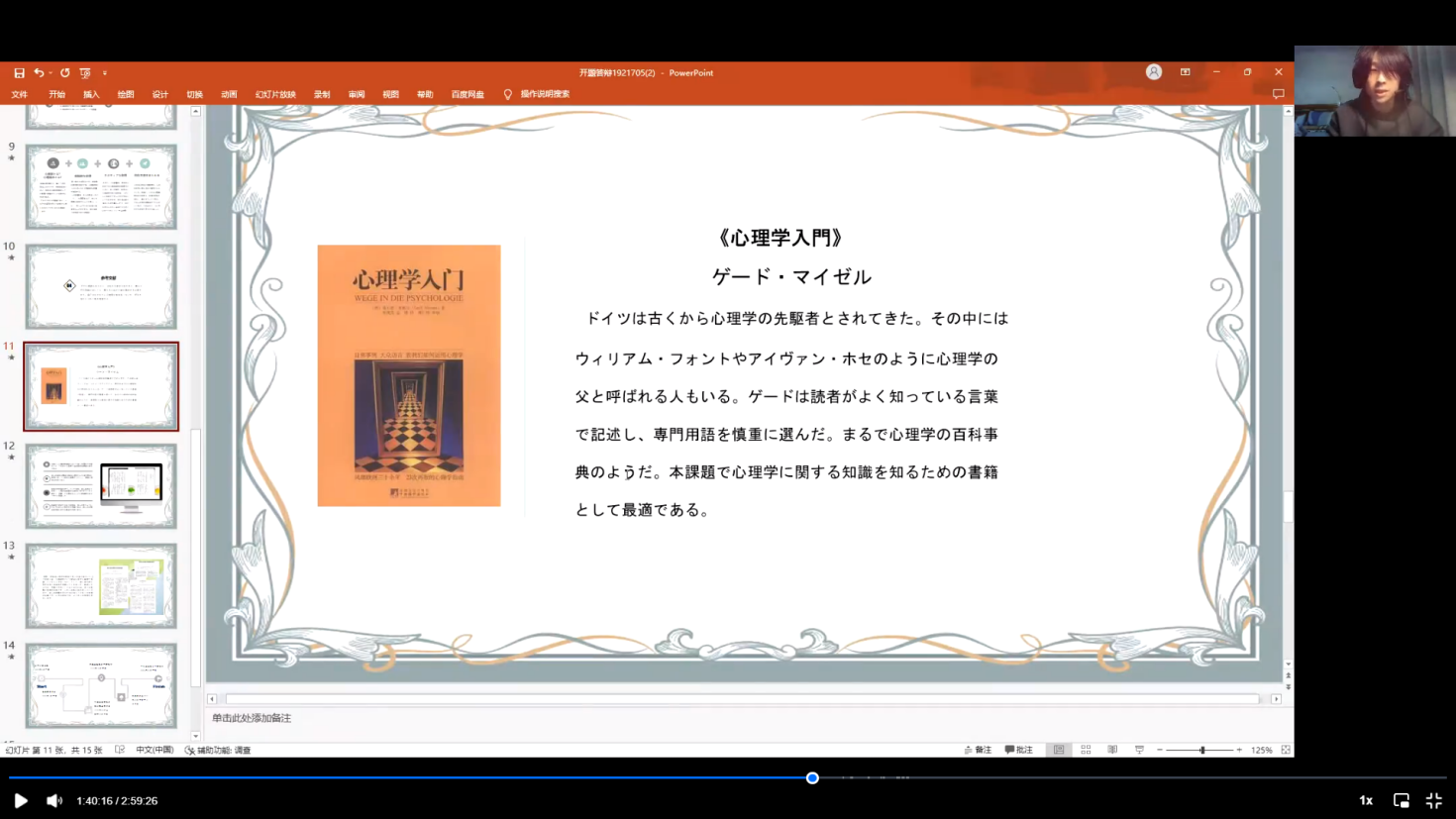Toggle the 批注 comments pane

(x=1019, y=750)
